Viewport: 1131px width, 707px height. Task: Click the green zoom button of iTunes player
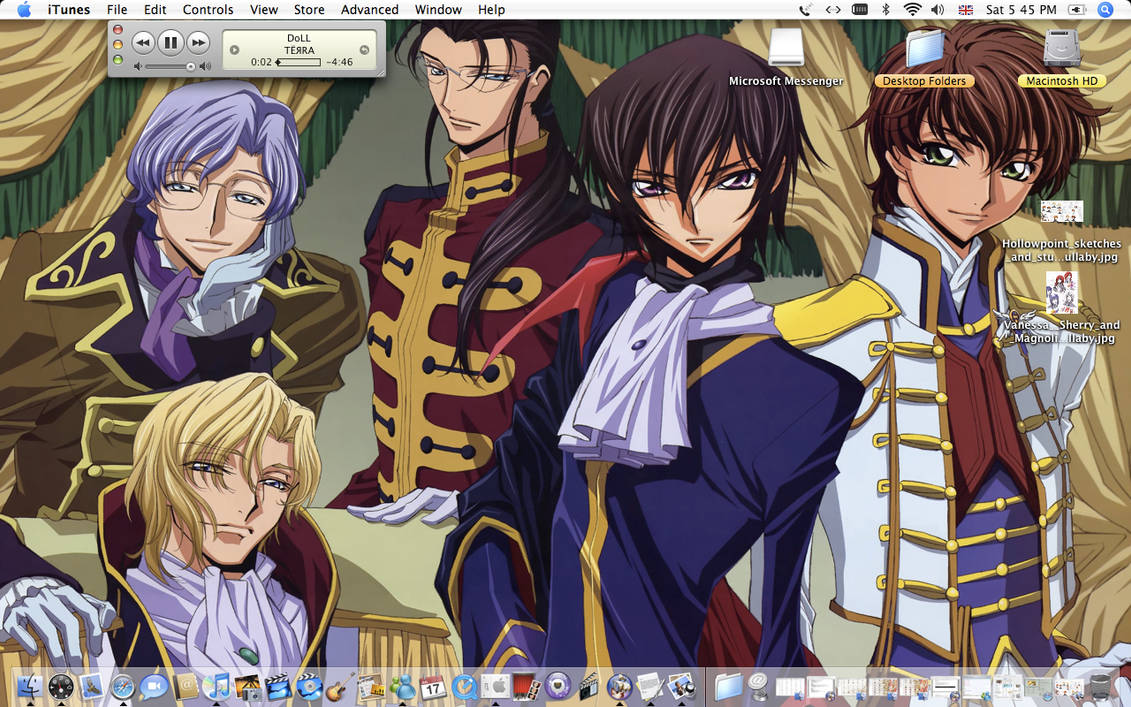(x=118, y=59)
